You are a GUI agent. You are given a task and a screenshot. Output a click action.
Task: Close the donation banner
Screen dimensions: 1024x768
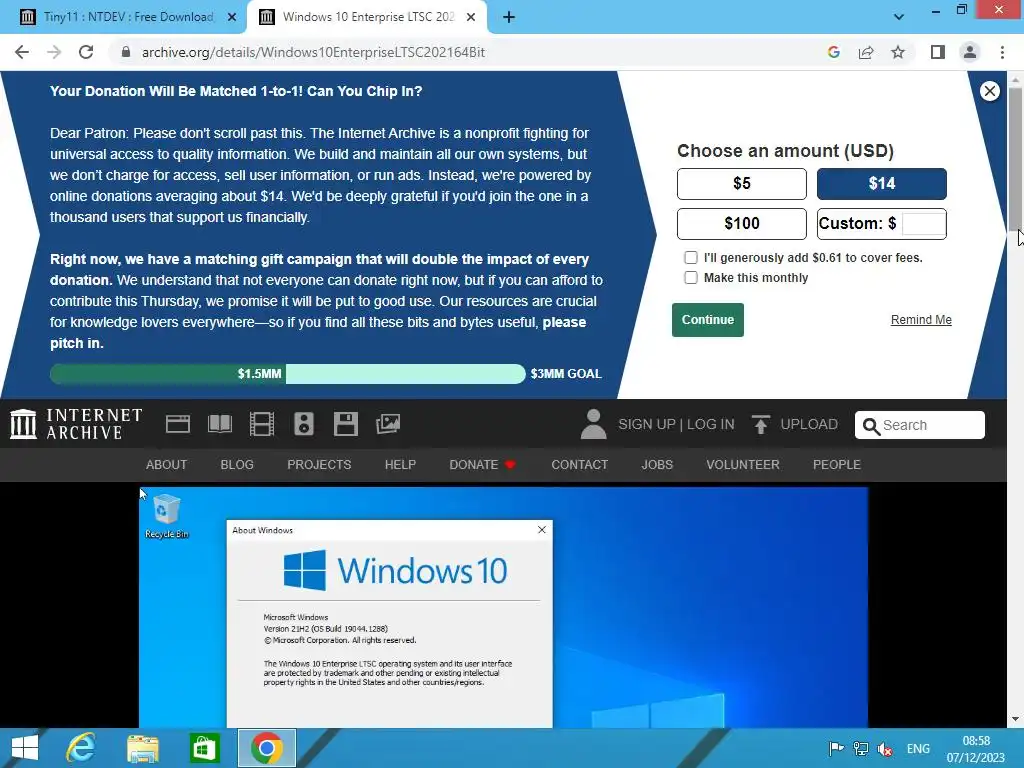(x=989, y=91)
